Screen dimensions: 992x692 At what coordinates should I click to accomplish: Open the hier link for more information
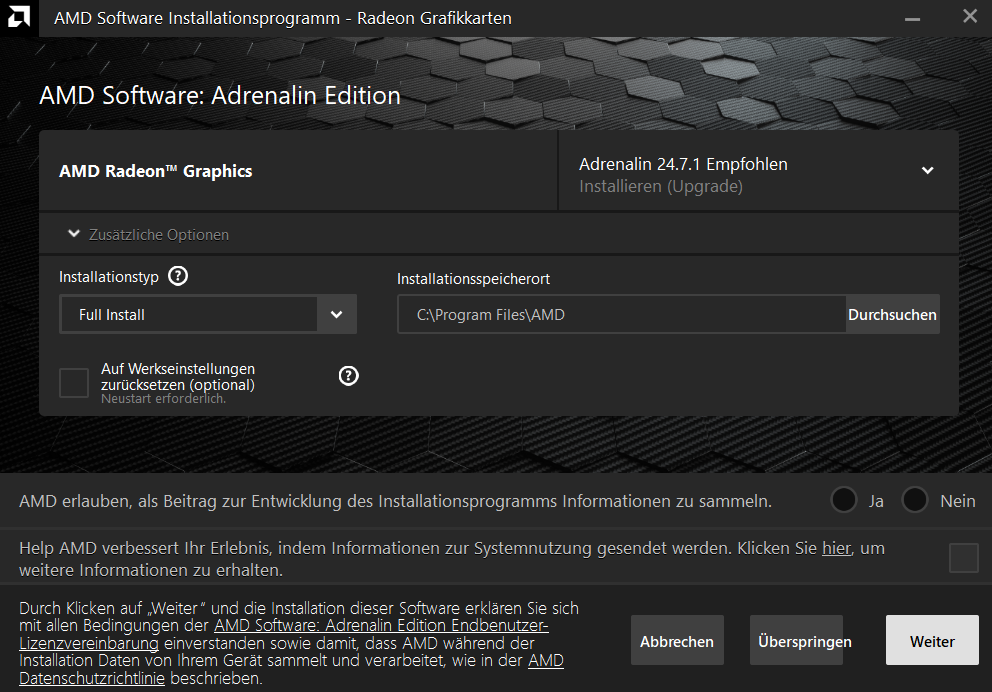pyautogui.click(x=836, y=548)
